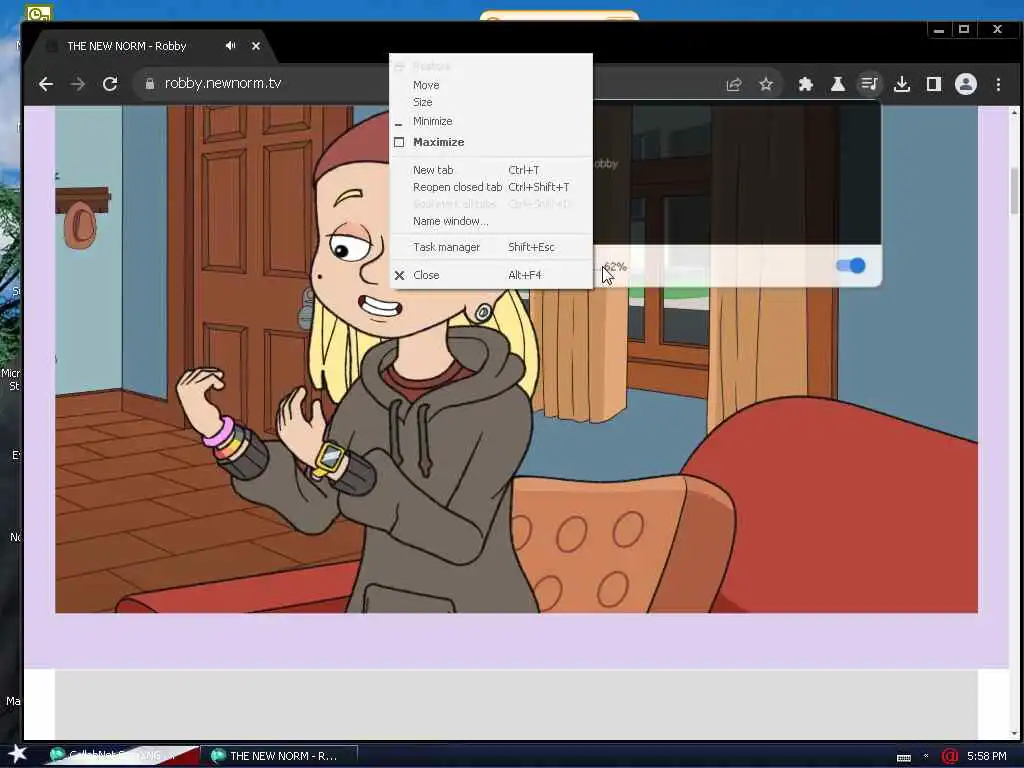Select THE NEW NORM - Robby tab
Screen dimensions: 1024x768
pos(150,46)
